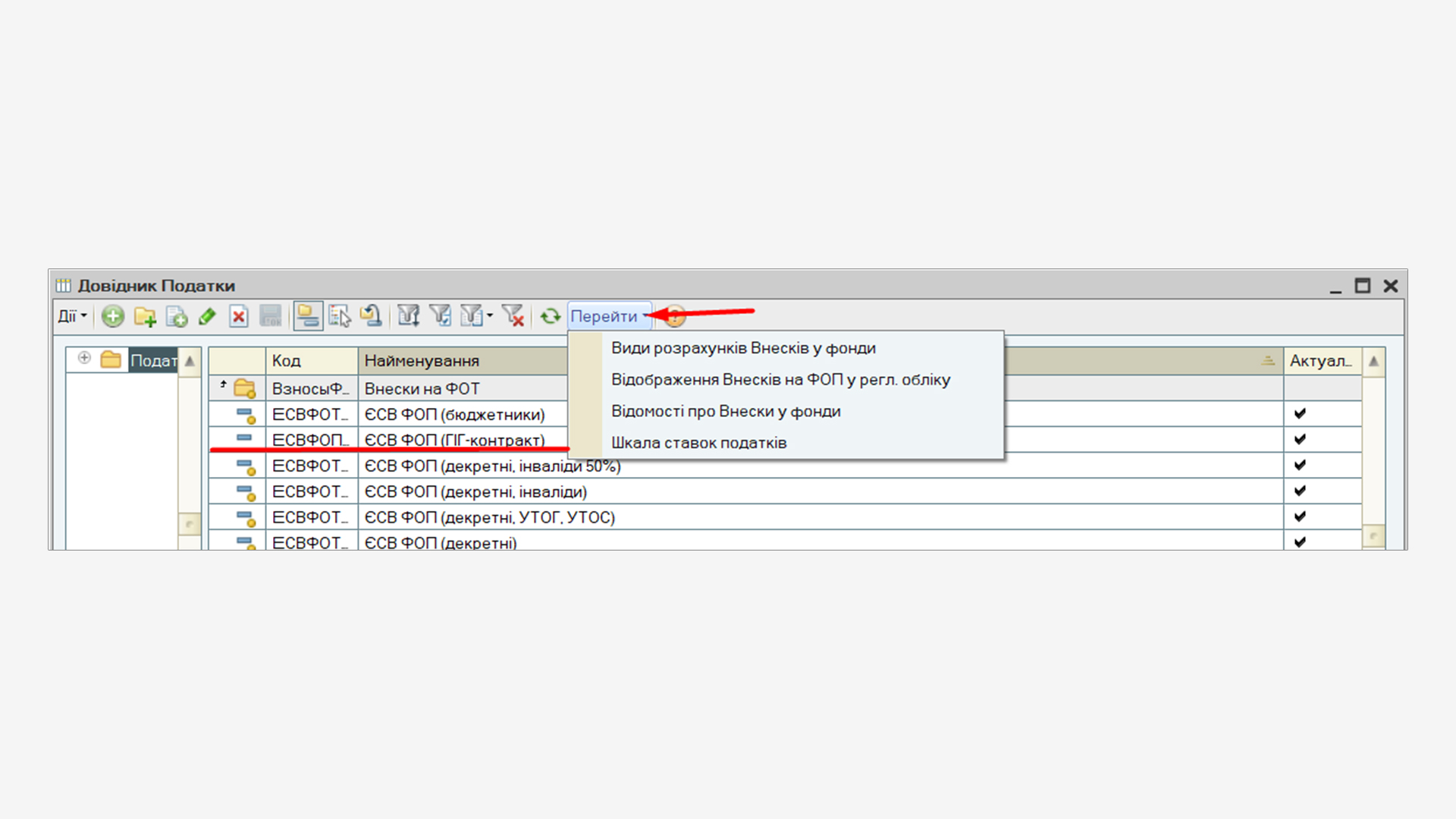
Task: Toggle the Актуал. check of the декретні, інваліди row
Action: [x=1300, y=491]
